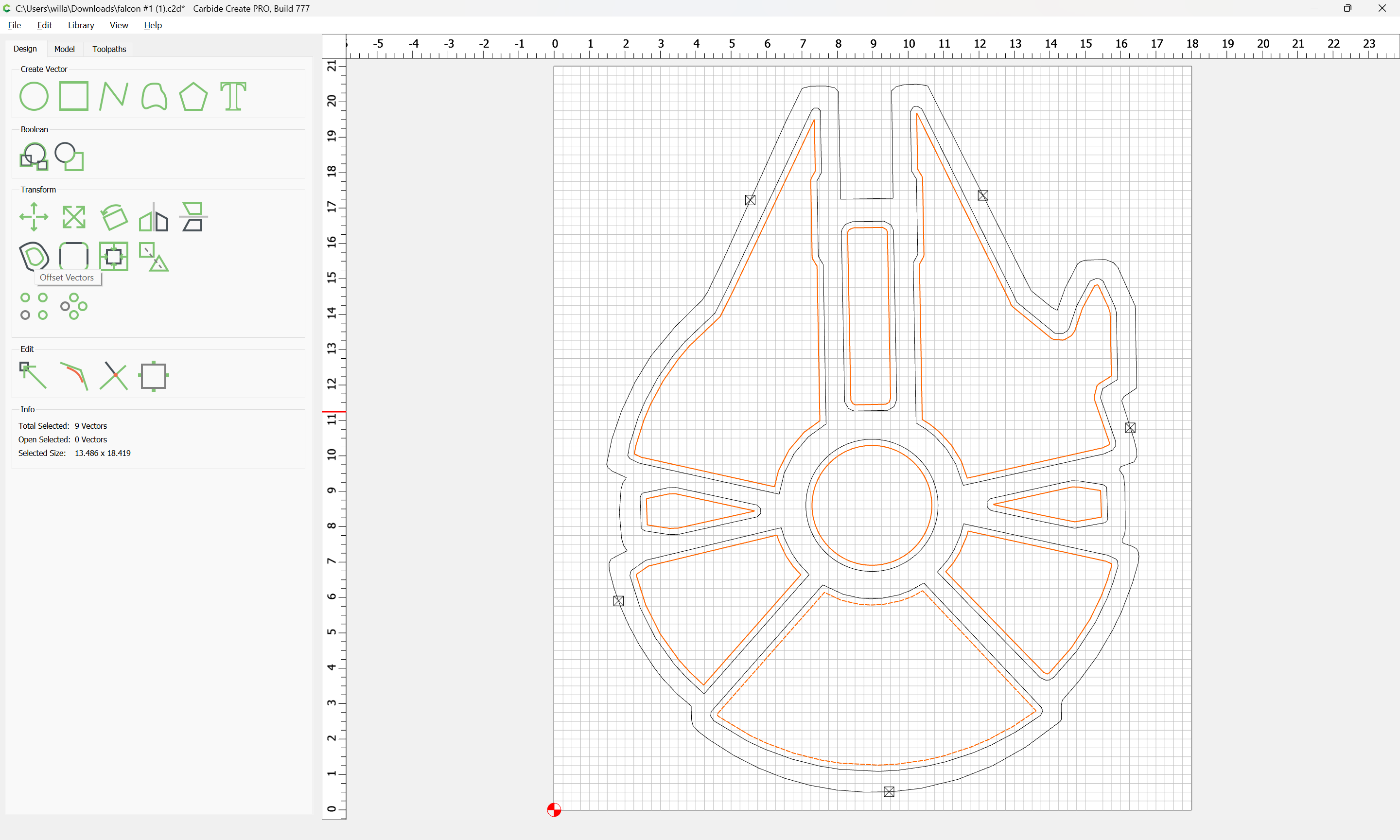The width and height of the screenshot is (1400, 840).
Task: Click the Move transform tool
Action: coord(34,217)
